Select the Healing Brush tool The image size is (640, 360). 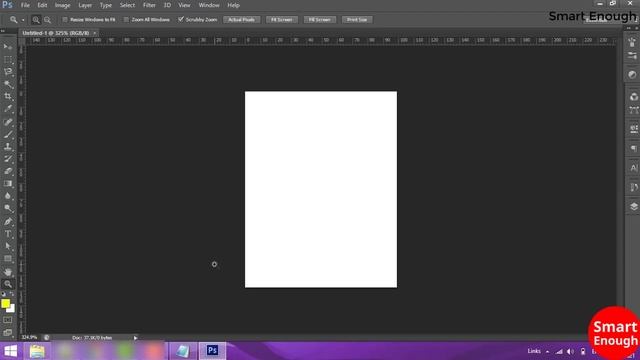8,122
